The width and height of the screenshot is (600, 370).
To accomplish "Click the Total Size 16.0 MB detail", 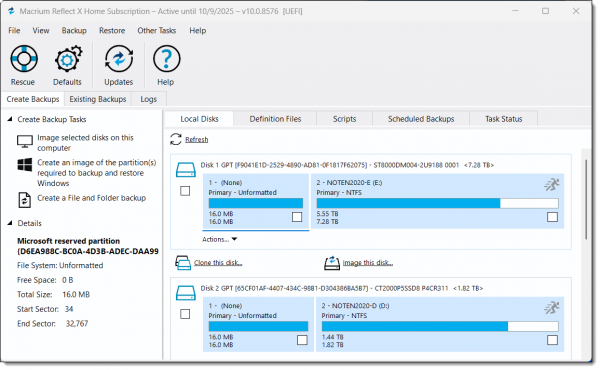I will 53,295.
